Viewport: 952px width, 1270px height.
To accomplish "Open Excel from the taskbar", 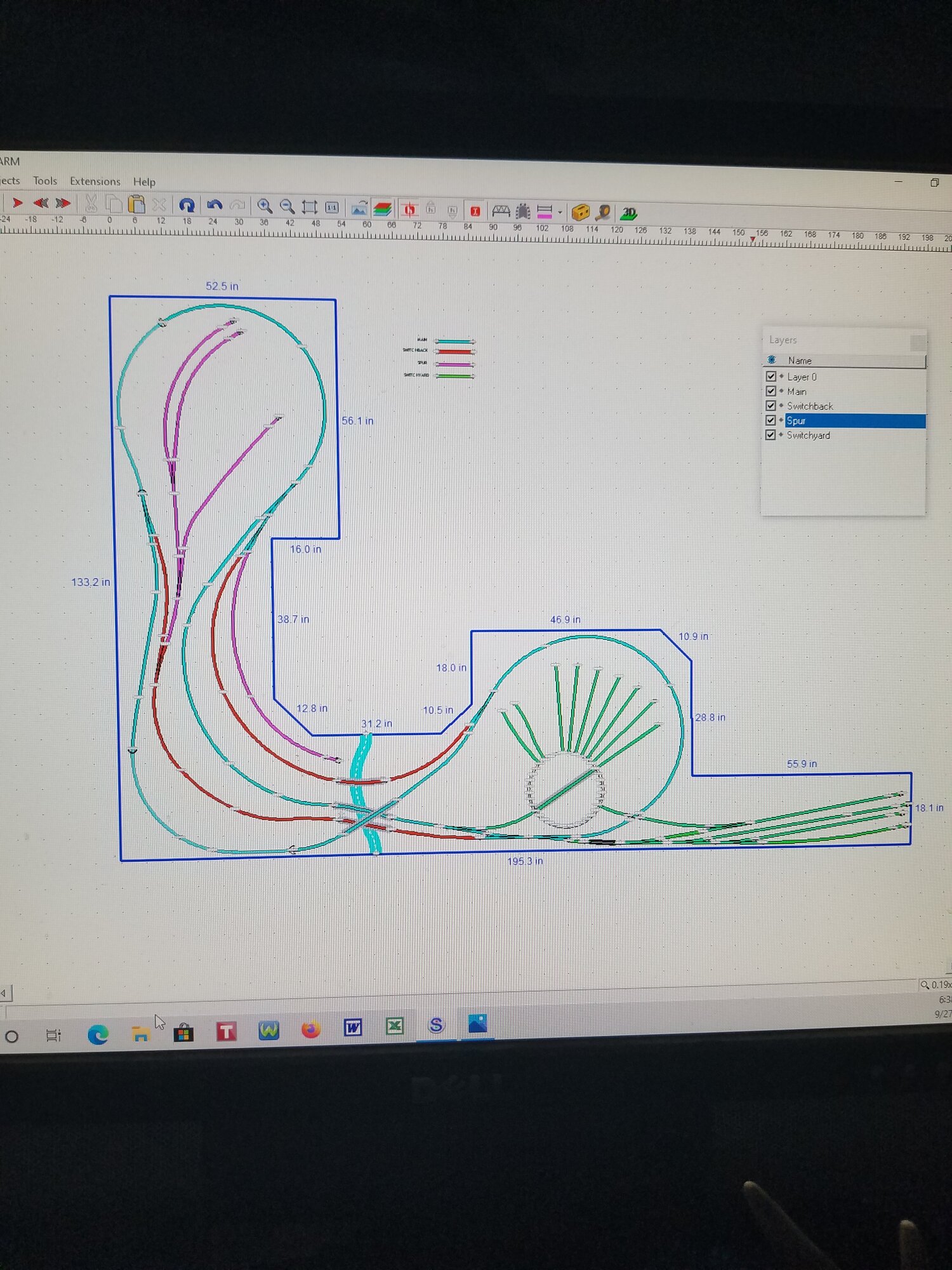I will (x=395, y=1026).
